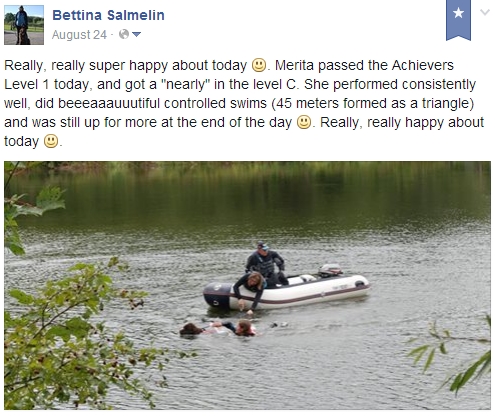Click the inflatable boat in the photo
This screenshot has width=495, height=416.
pos(287,291)
